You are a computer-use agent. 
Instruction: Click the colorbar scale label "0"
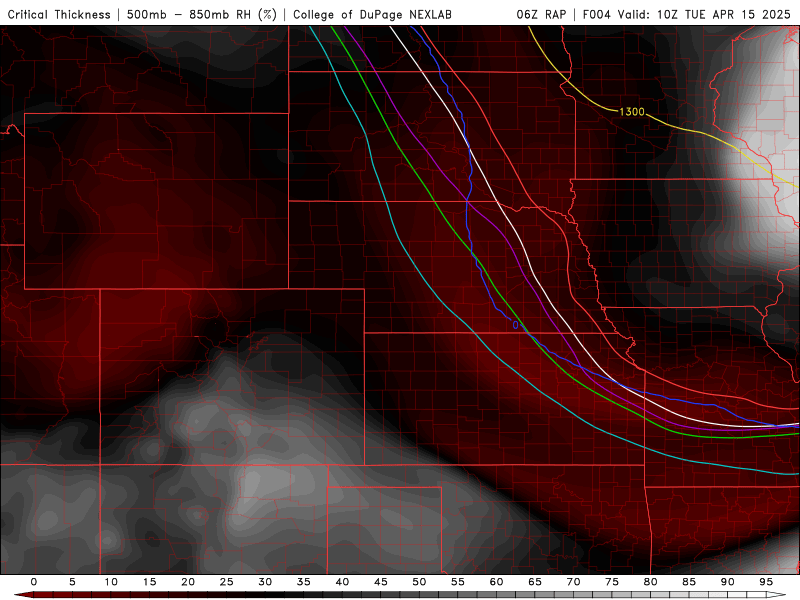tap(34, 582)
